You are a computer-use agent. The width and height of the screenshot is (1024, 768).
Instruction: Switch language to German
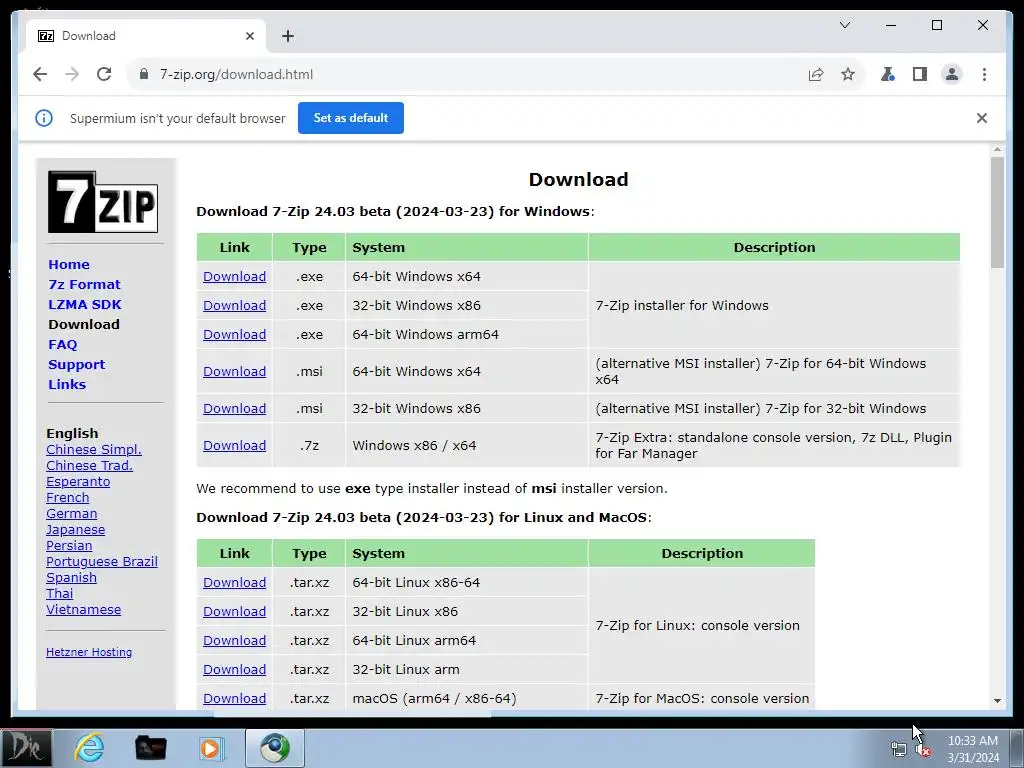71,513
